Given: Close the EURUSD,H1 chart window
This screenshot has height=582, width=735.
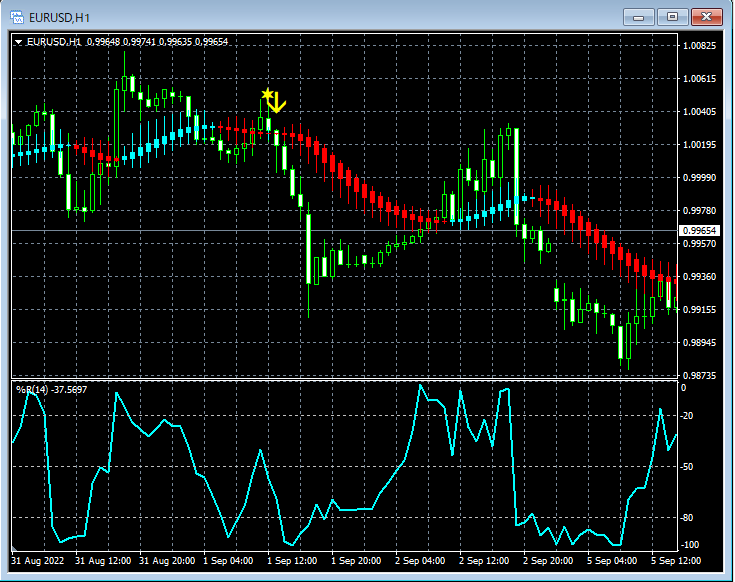Looking at the screenshot, I should (706, 17).
